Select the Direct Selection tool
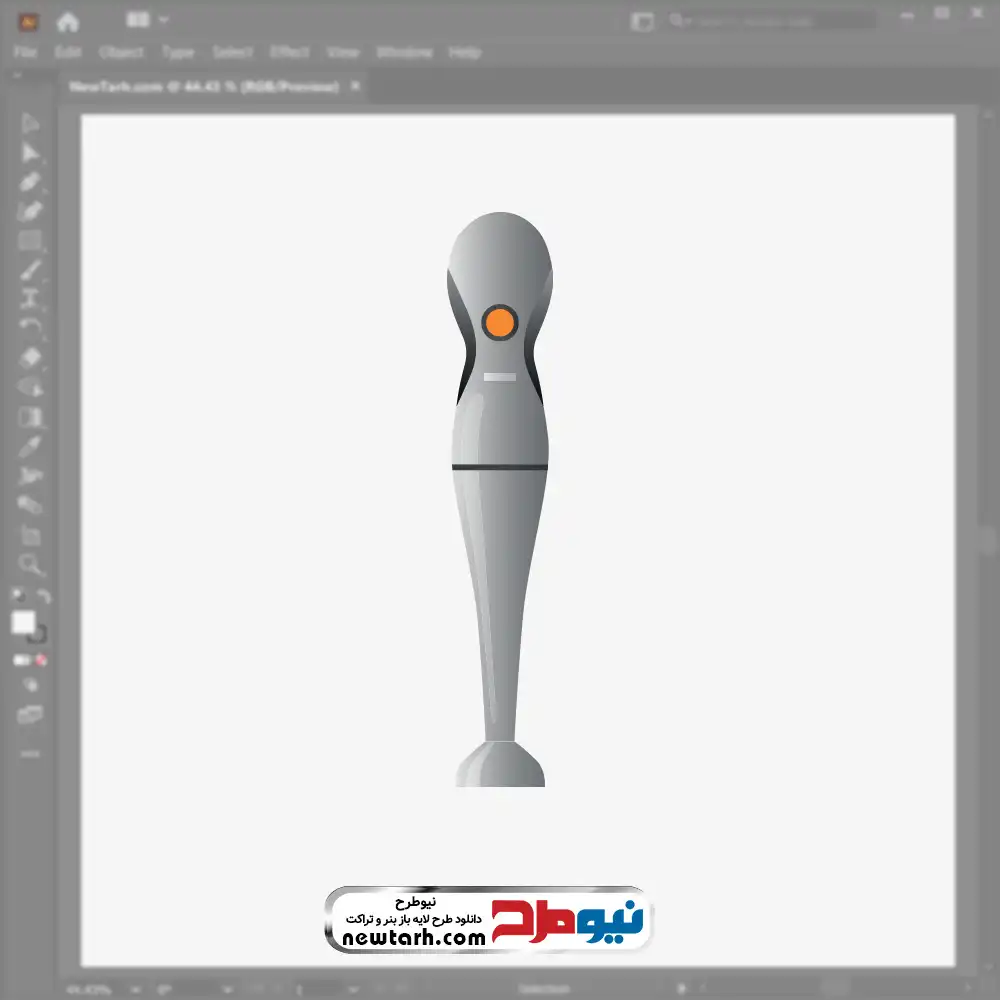Screen dimensions: 1000x1000 coord(30,153)
